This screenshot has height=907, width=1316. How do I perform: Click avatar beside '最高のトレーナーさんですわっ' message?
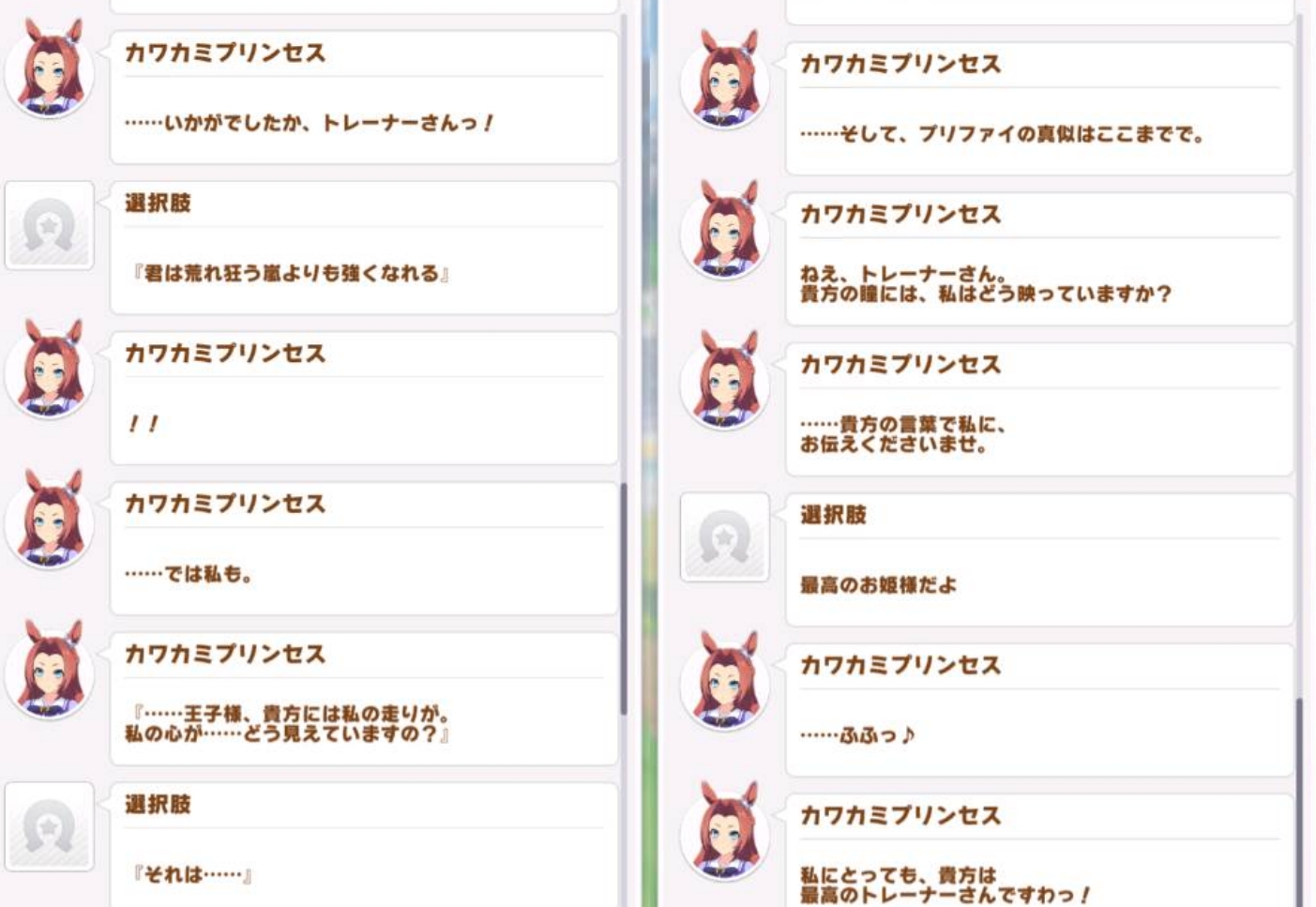click(724, 834)
